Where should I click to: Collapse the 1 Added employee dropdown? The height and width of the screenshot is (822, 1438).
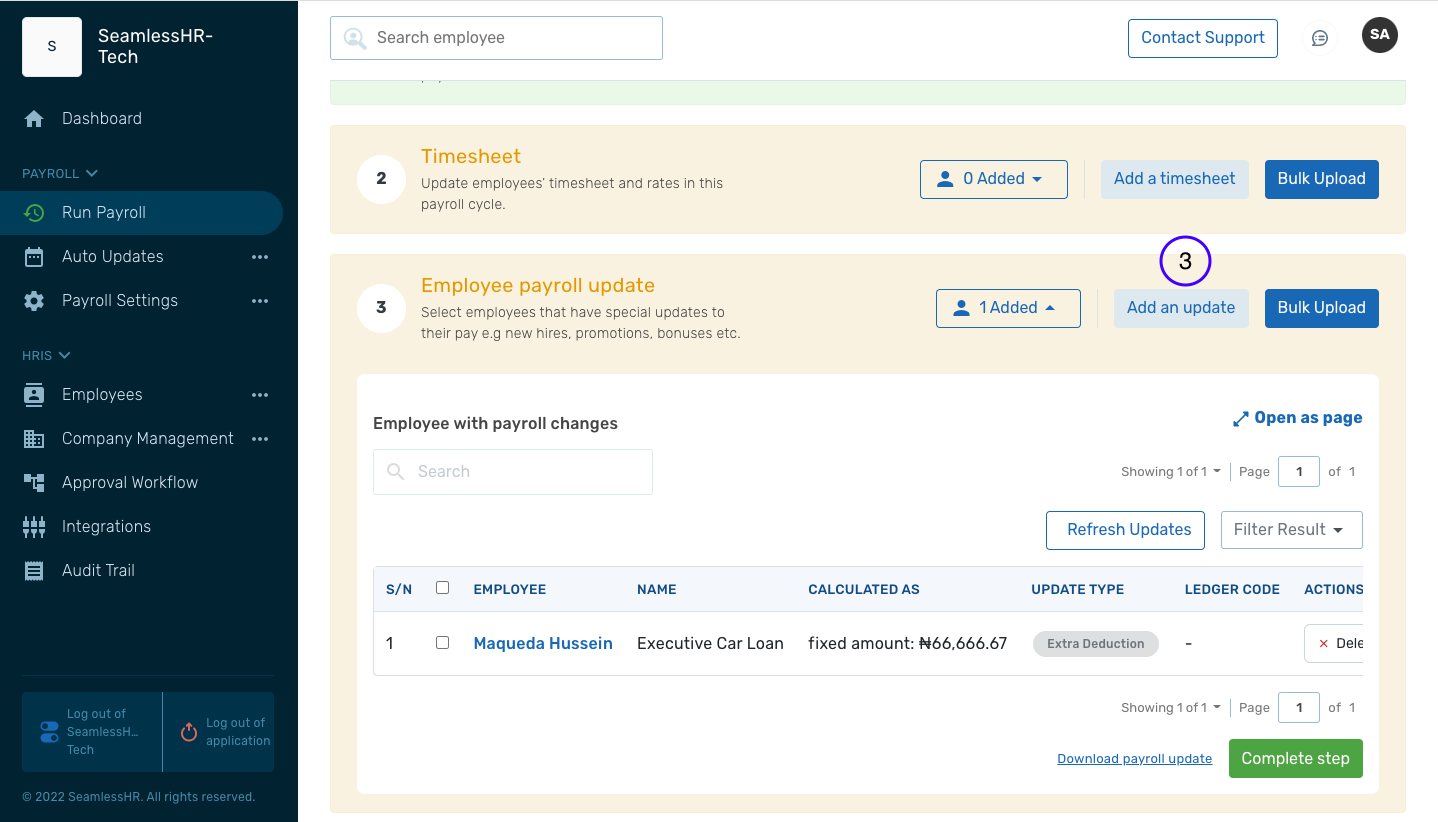tap(1007, 308)
